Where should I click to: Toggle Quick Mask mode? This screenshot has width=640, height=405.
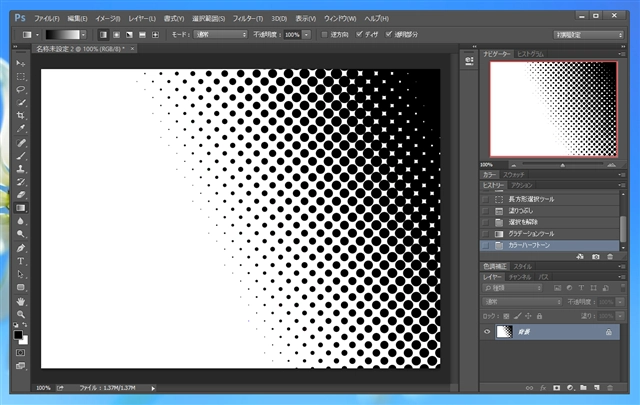(20, 352)
